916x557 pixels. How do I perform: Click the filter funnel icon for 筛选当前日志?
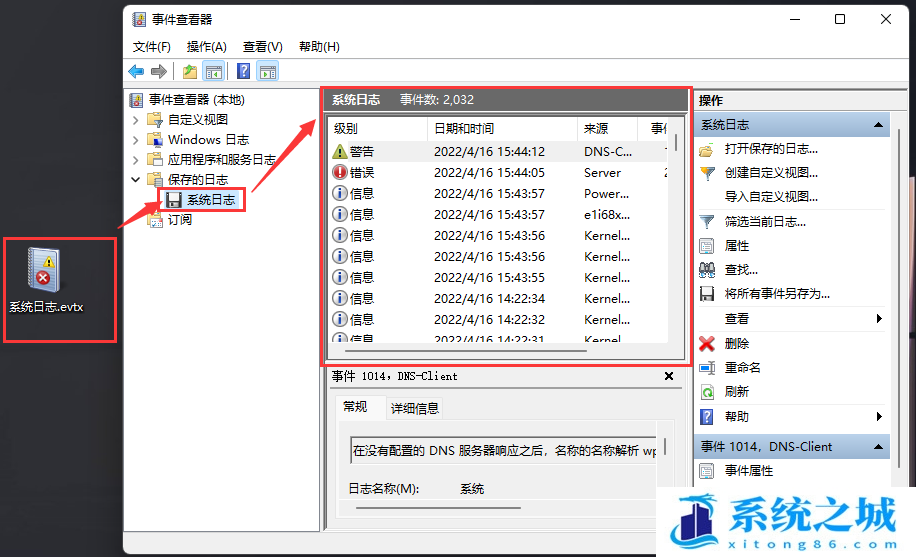(707, 221)
